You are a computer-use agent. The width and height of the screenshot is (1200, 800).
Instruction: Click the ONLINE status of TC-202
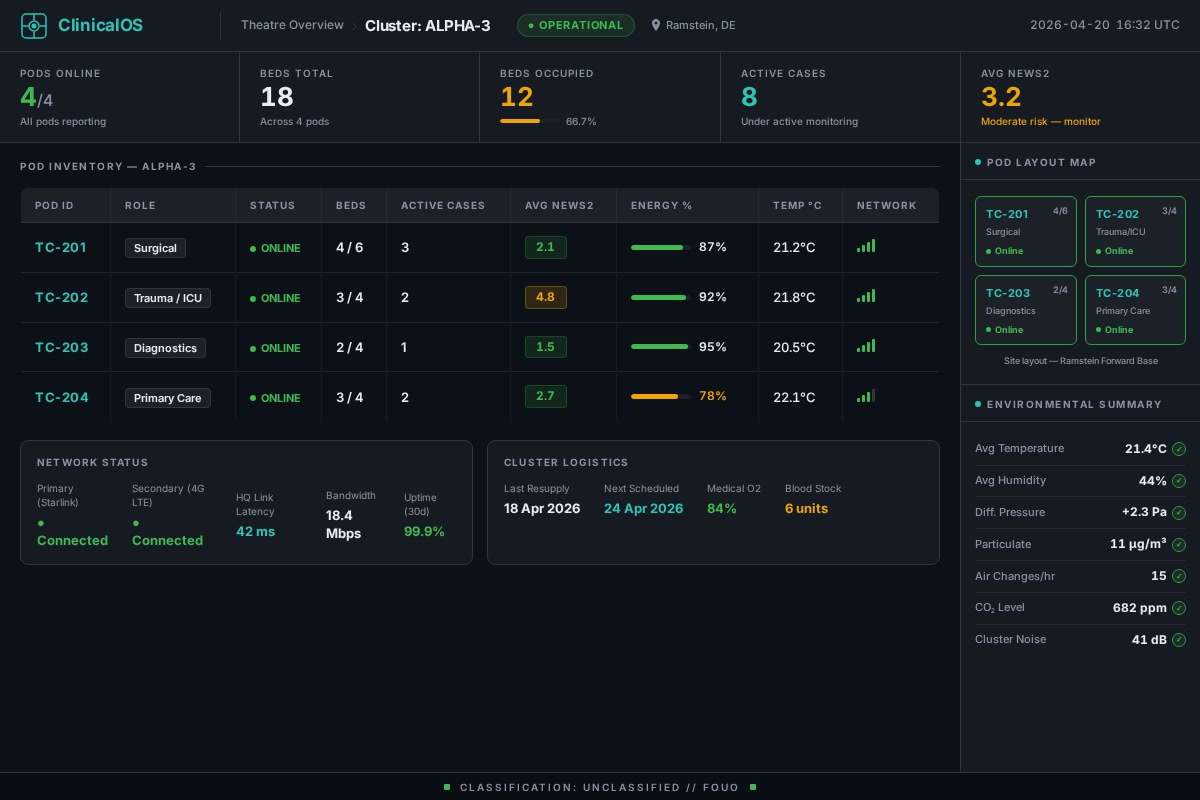pos(275,298)
